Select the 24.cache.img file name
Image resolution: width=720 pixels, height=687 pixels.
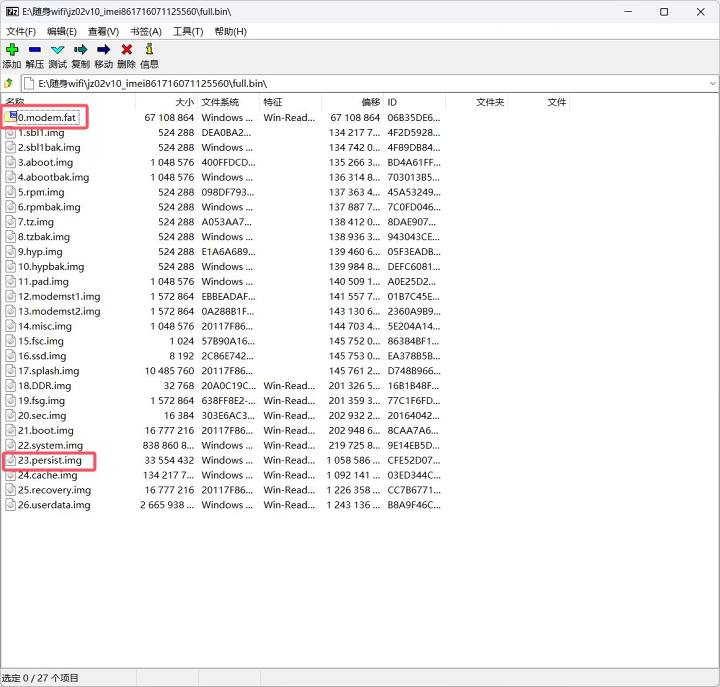(48, 475)
